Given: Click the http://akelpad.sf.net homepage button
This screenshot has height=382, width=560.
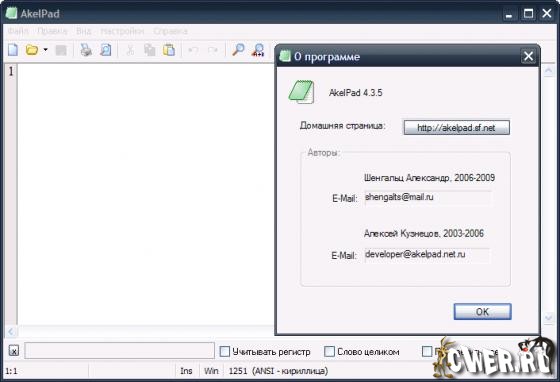Looking at the screenshot, I should [456, 127].
